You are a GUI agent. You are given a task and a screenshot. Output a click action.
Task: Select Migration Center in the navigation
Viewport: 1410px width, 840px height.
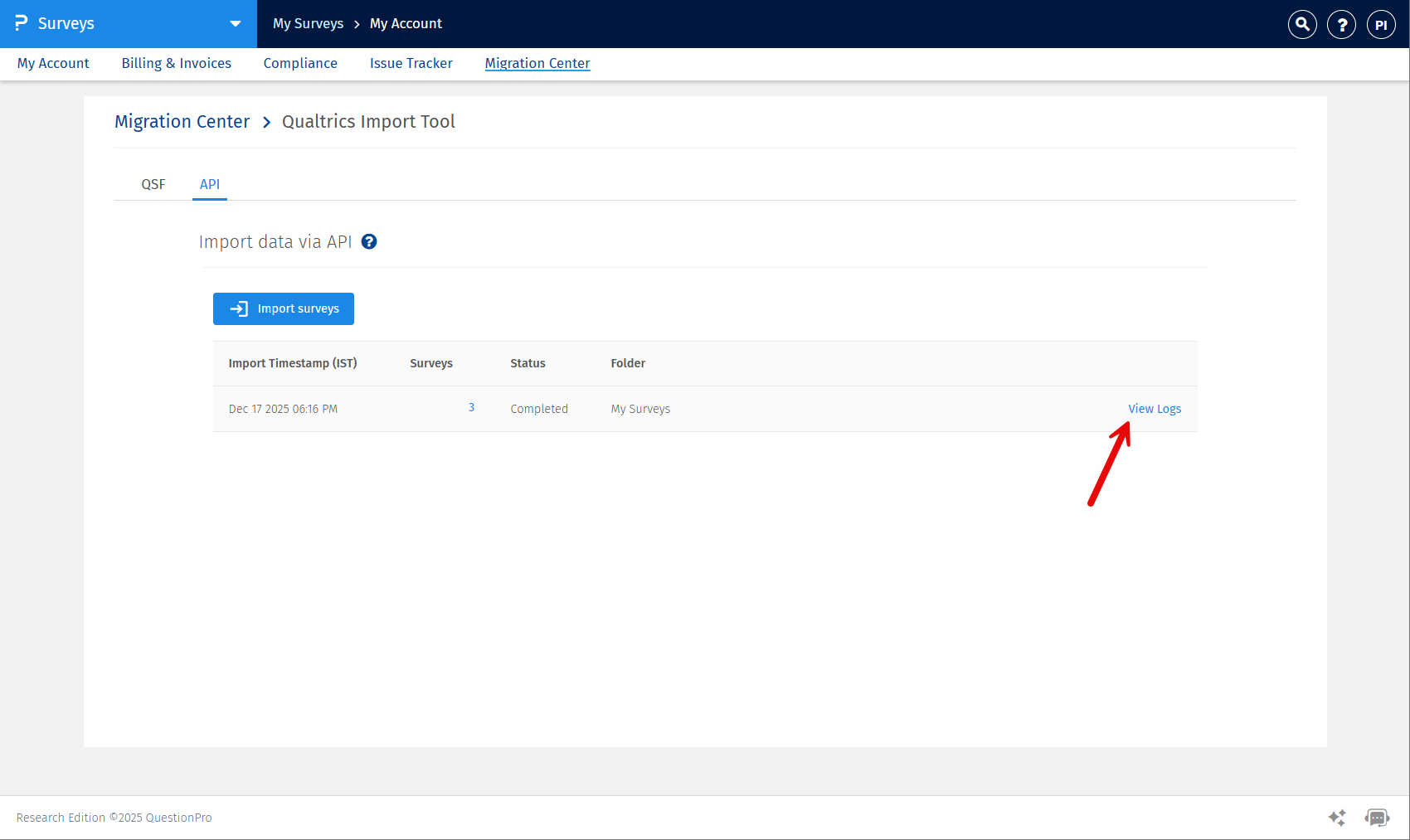537,63
